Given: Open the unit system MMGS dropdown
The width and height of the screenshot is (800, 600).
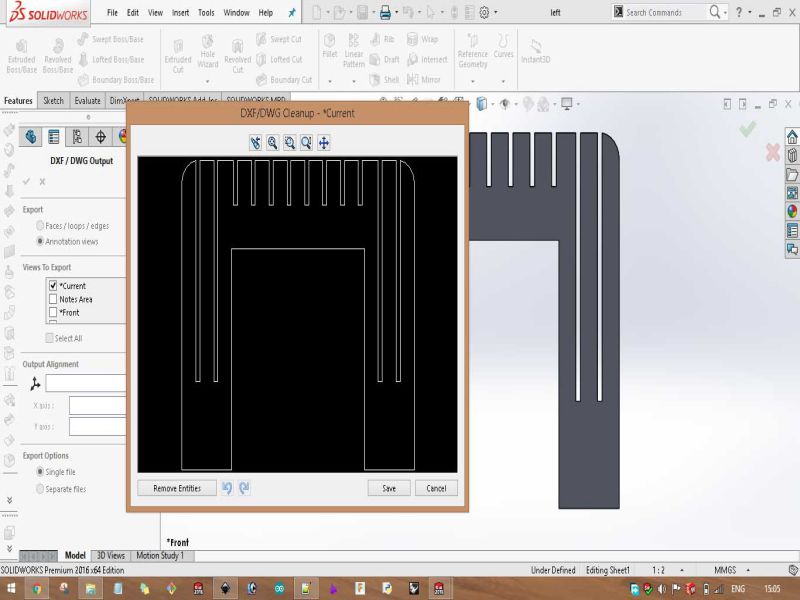Looking at the screenshot, I should [x=748, y=570].
